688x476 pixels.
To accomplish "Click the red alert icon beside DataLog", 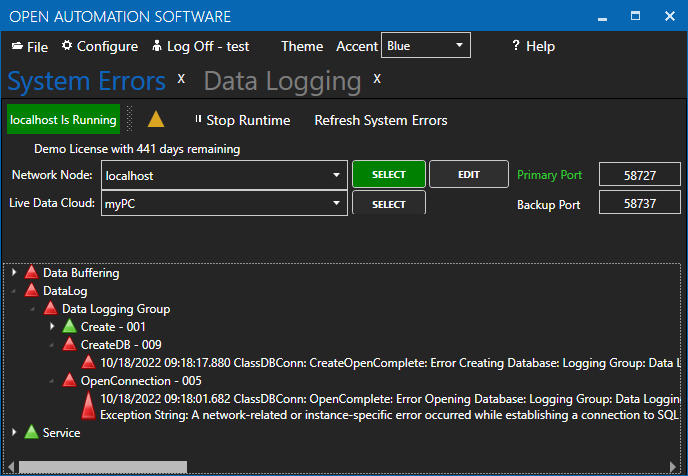I will click(x=31, y=291).
